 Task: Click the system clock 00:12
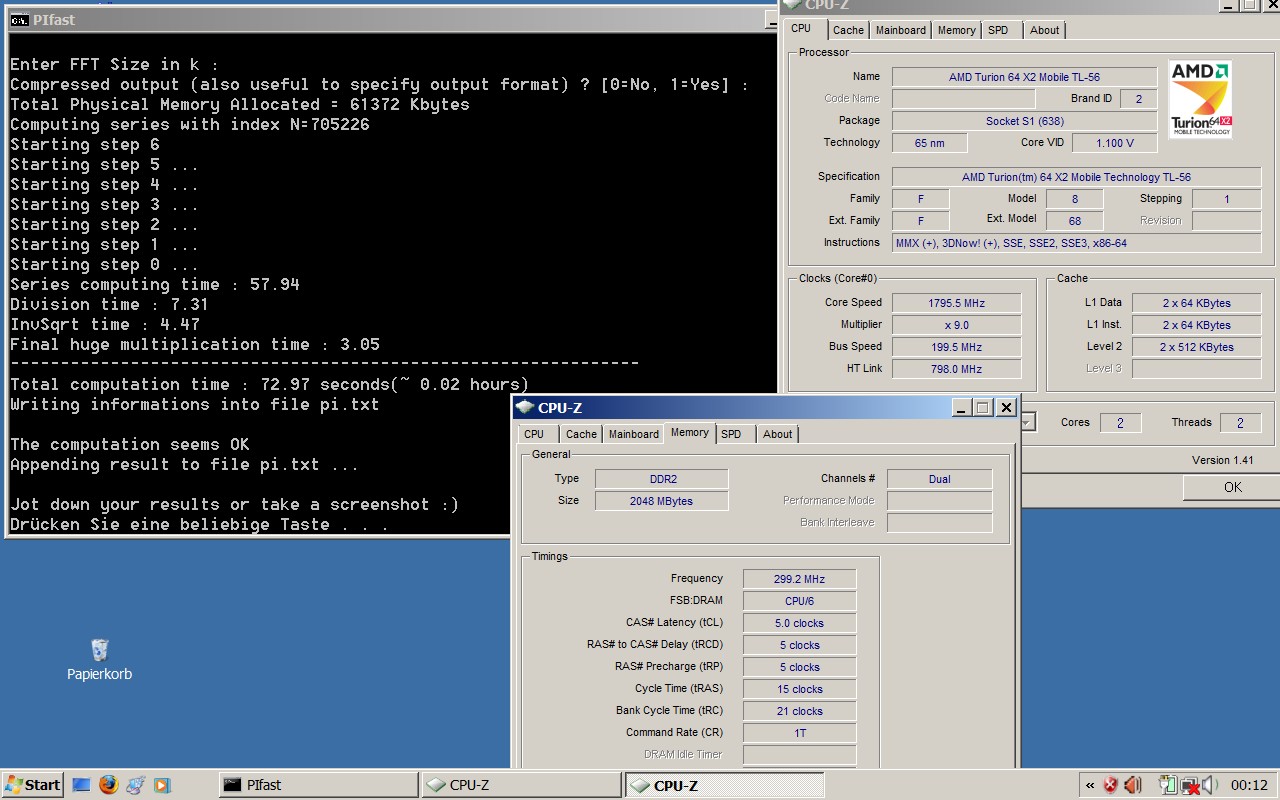[x=1249, y=785]
